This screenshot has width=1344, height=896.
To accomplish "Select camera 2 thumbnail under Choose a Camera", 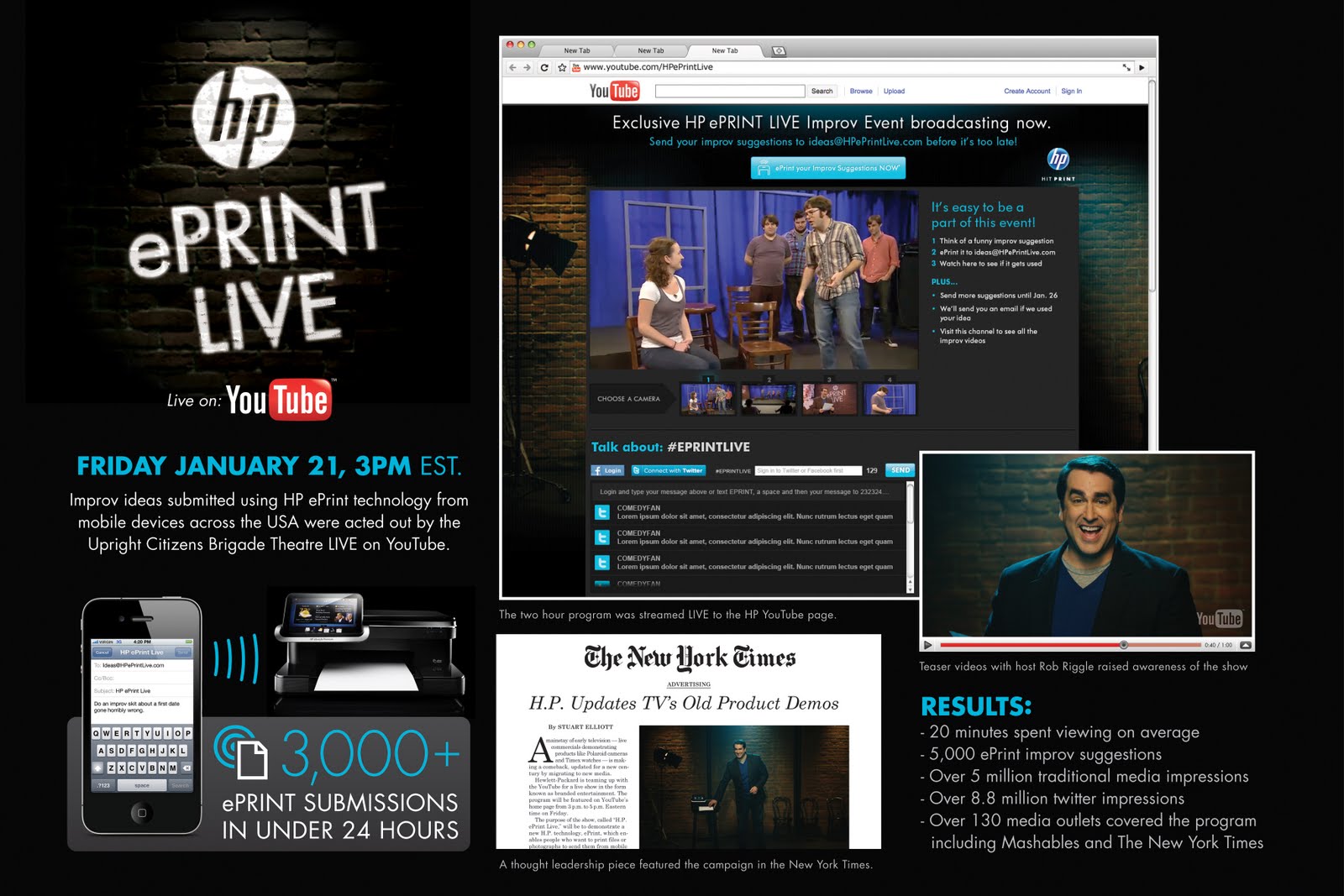I will (770, 401).
